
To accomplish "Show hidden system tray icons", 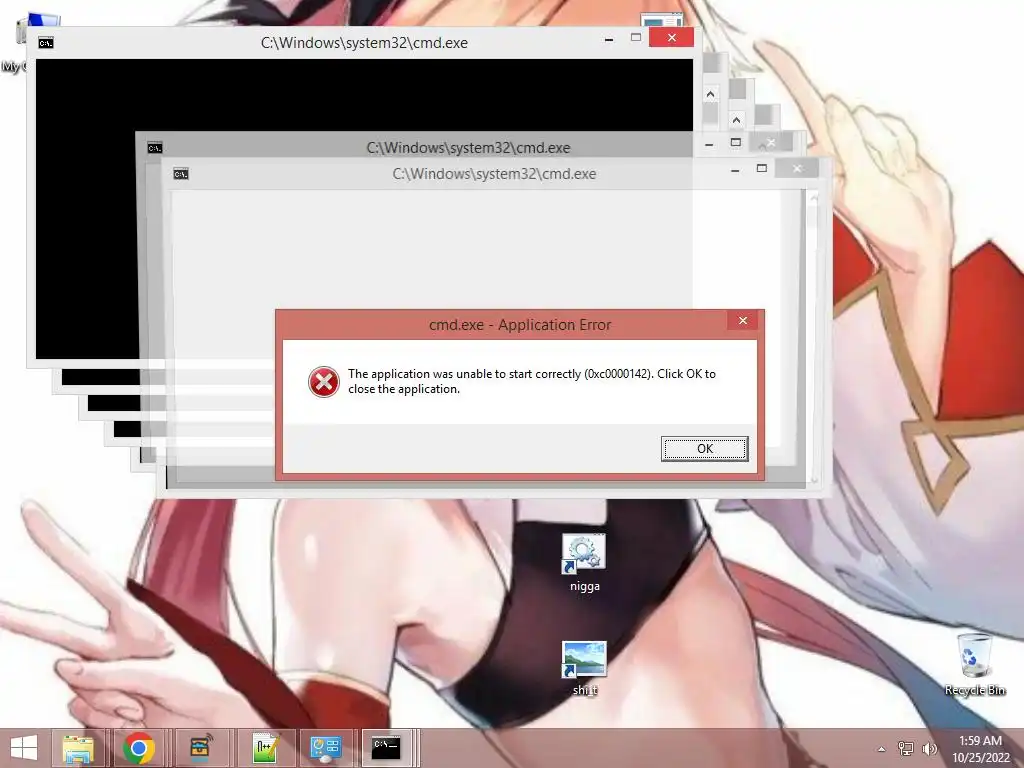I will click(882, 749).
